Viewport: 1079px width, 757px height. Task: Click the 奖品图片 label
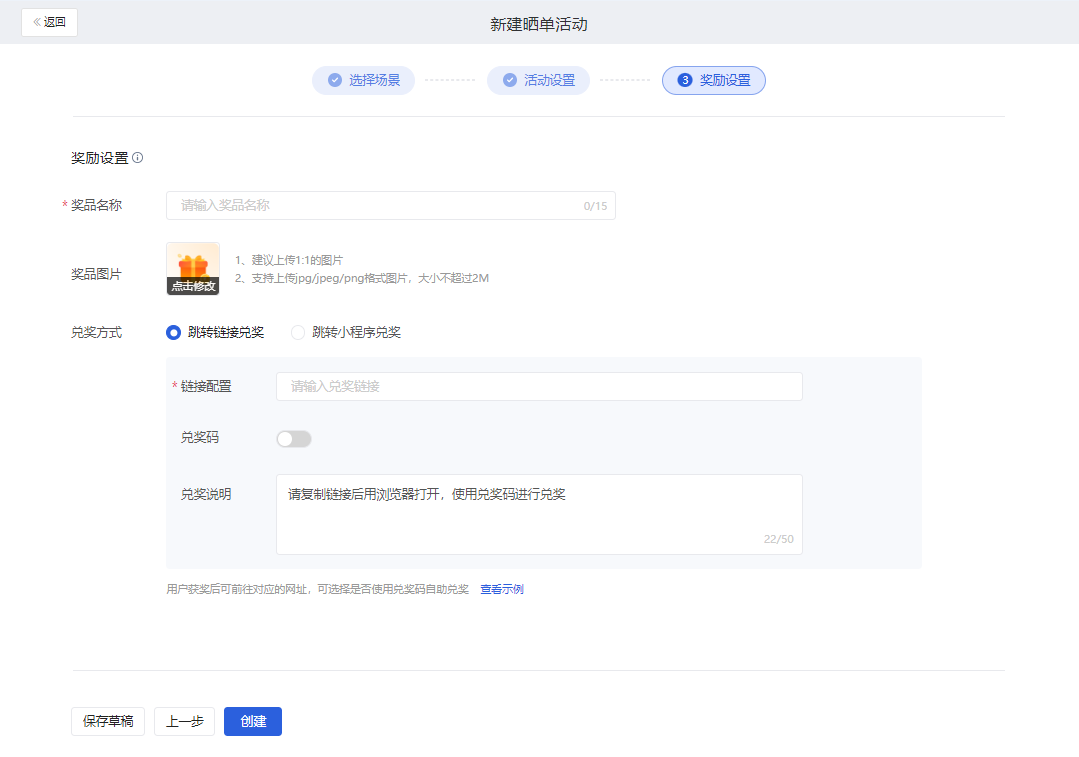click(x=96, y=274)
